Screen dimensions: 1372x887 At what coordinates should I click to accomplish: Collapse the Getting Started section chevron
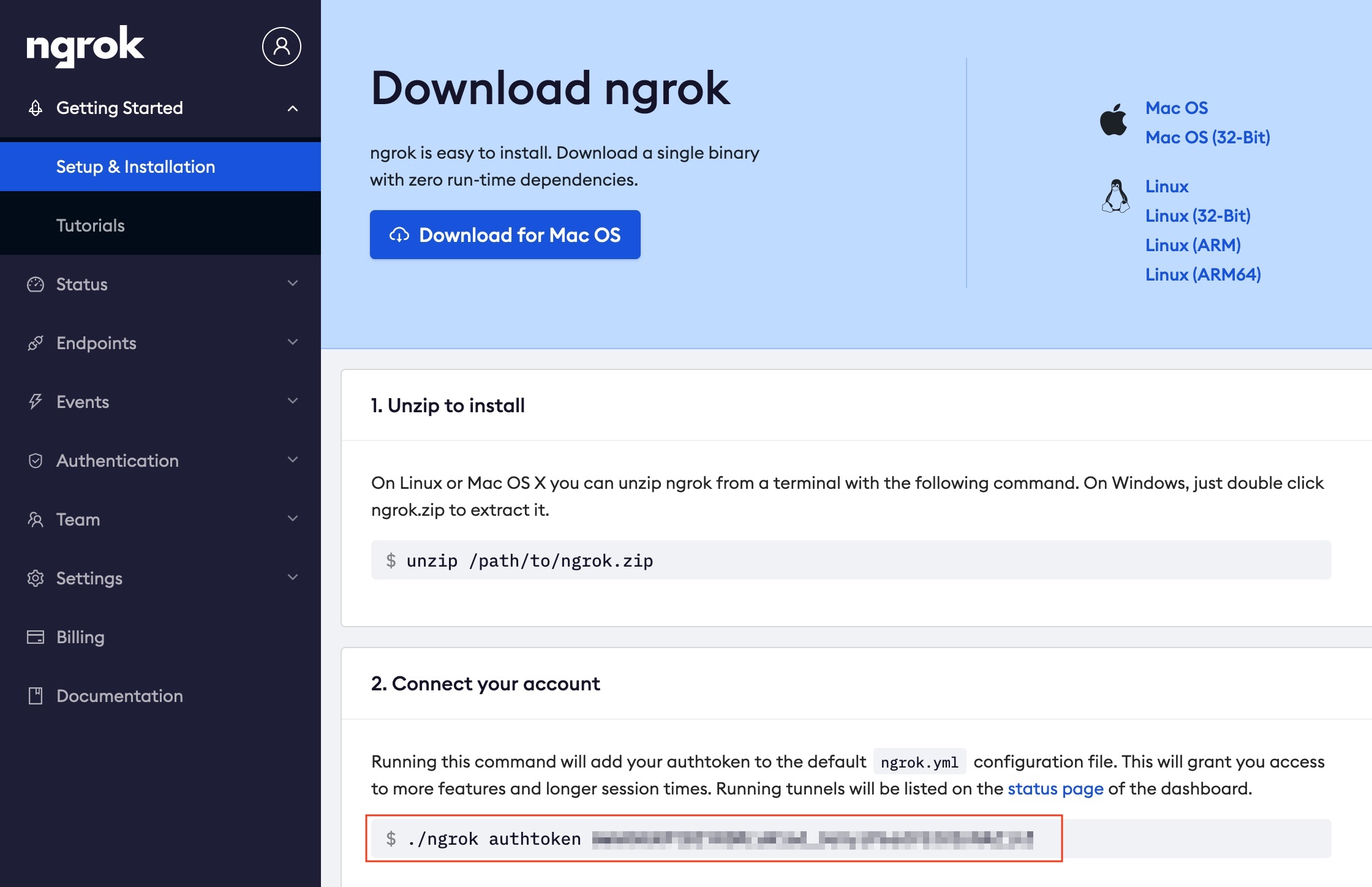293,108
